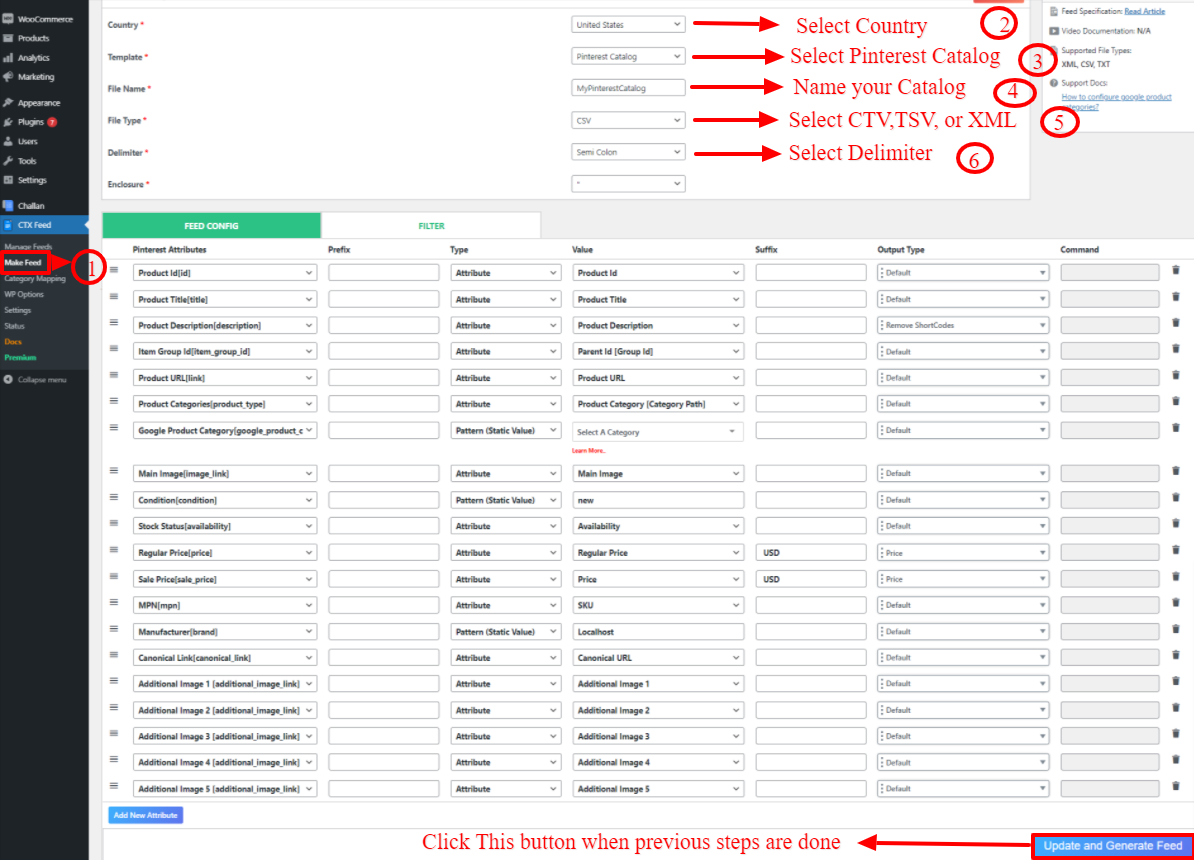Click Command field for Product Title row

click(1110, 299)
